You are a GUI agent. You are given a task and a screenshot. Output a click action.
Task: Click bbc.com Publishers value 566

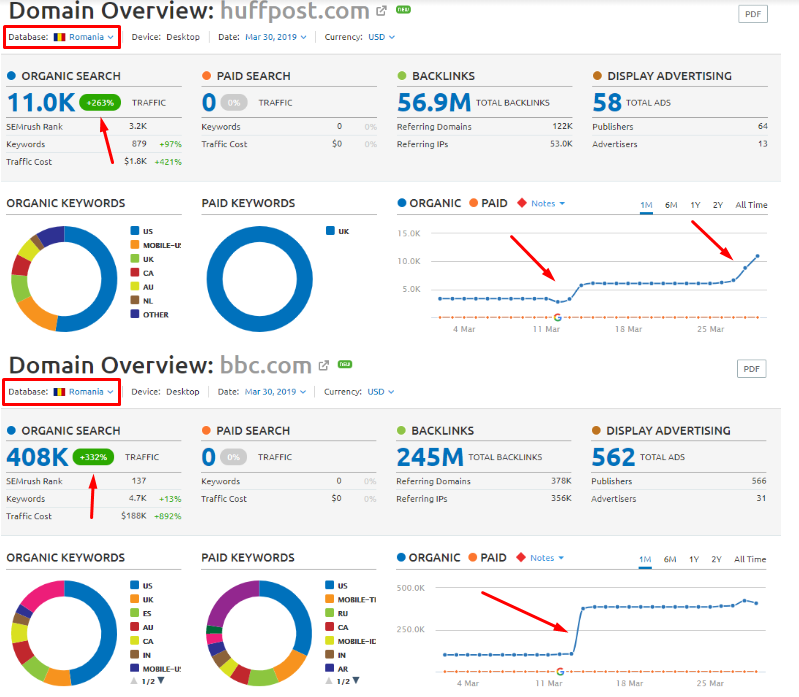(759, 480)
